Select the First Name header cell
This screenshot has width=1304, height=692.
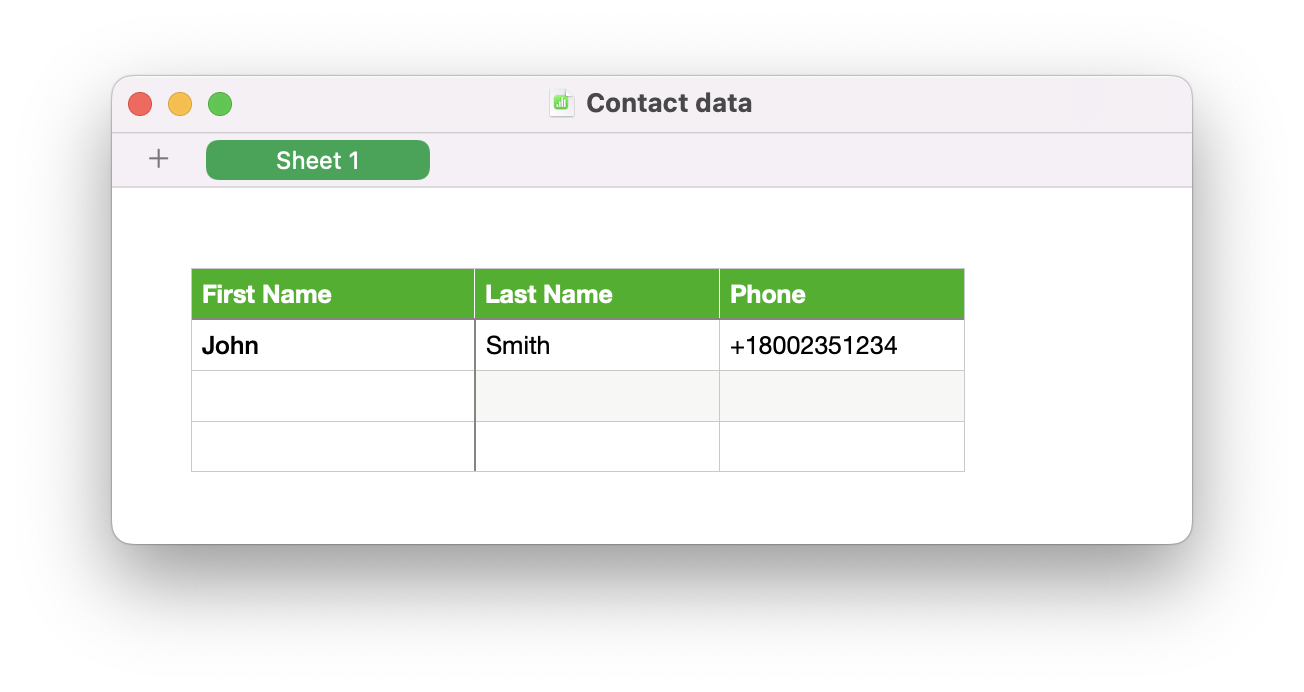pos(332,293)
